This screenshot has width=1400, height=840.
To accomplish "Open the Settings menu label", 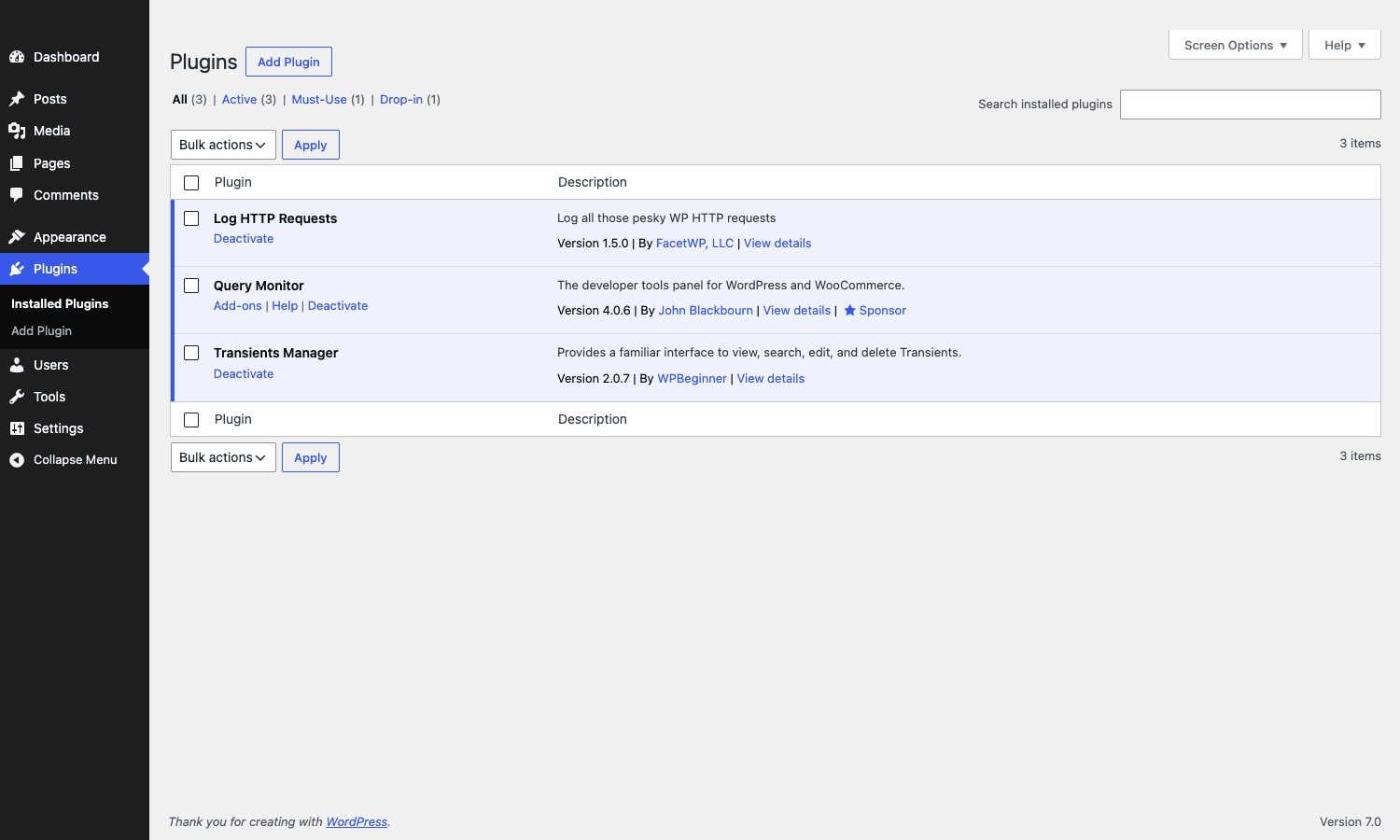I will [x=59, y=428].
